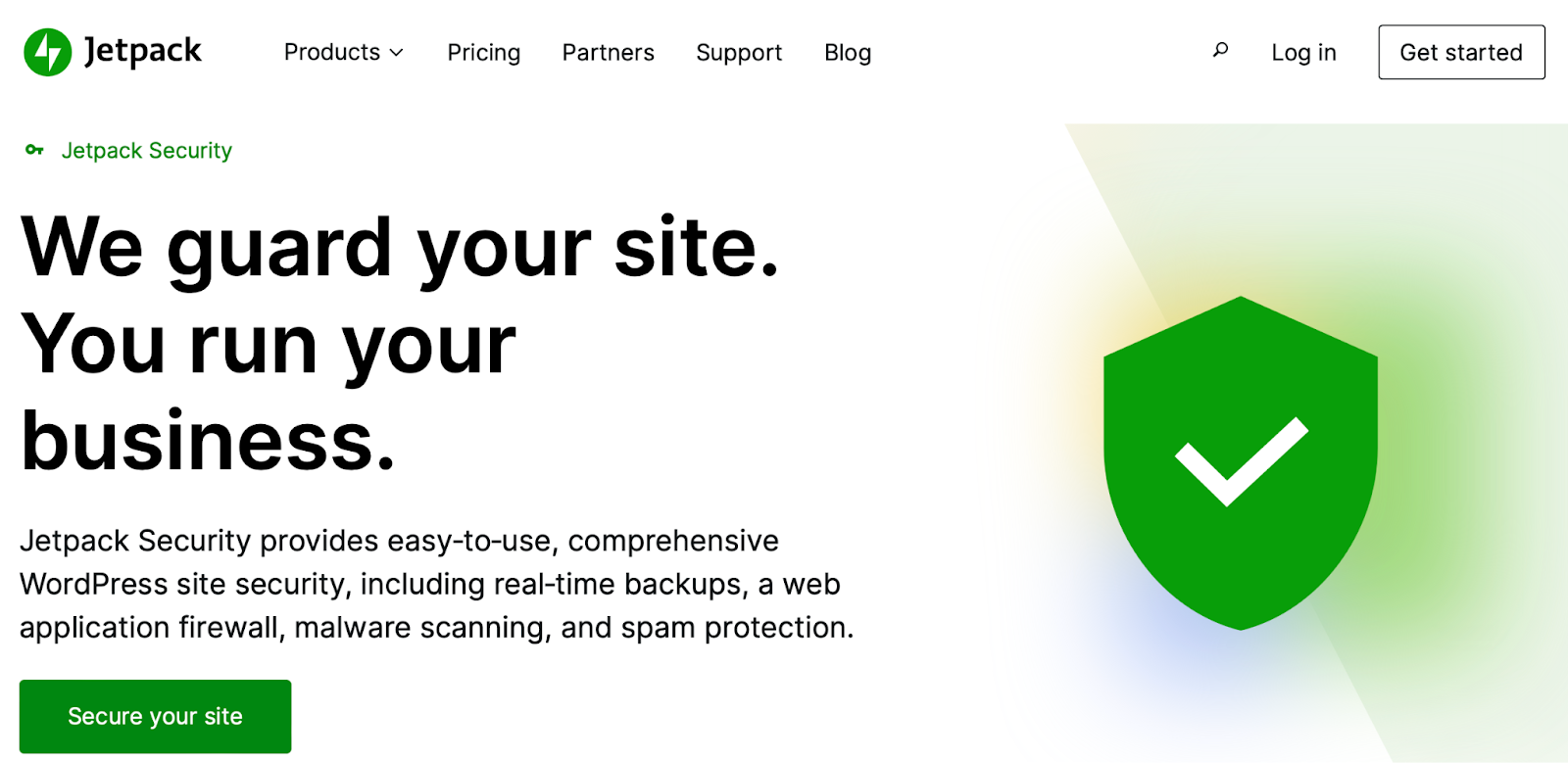Viewport: 1568px width, 763px height.
Task: Click the "You run your" headline line
Action: coord(269,345)
